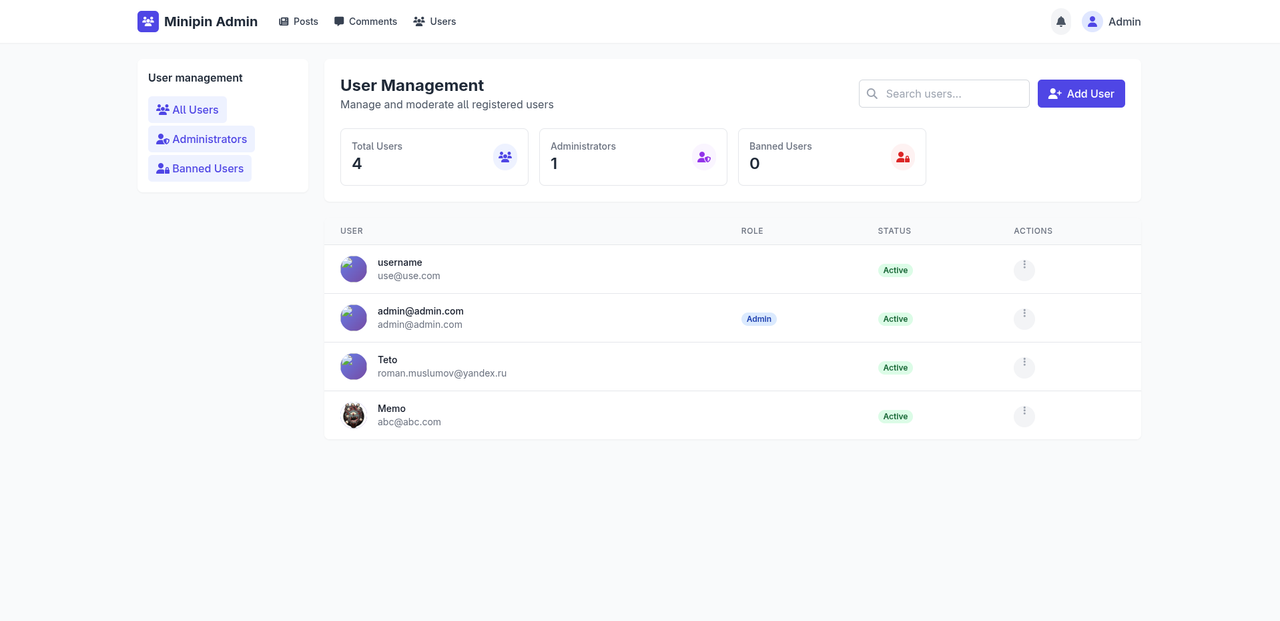Click the Admin account name
1280x621 pixels.
1124,21
